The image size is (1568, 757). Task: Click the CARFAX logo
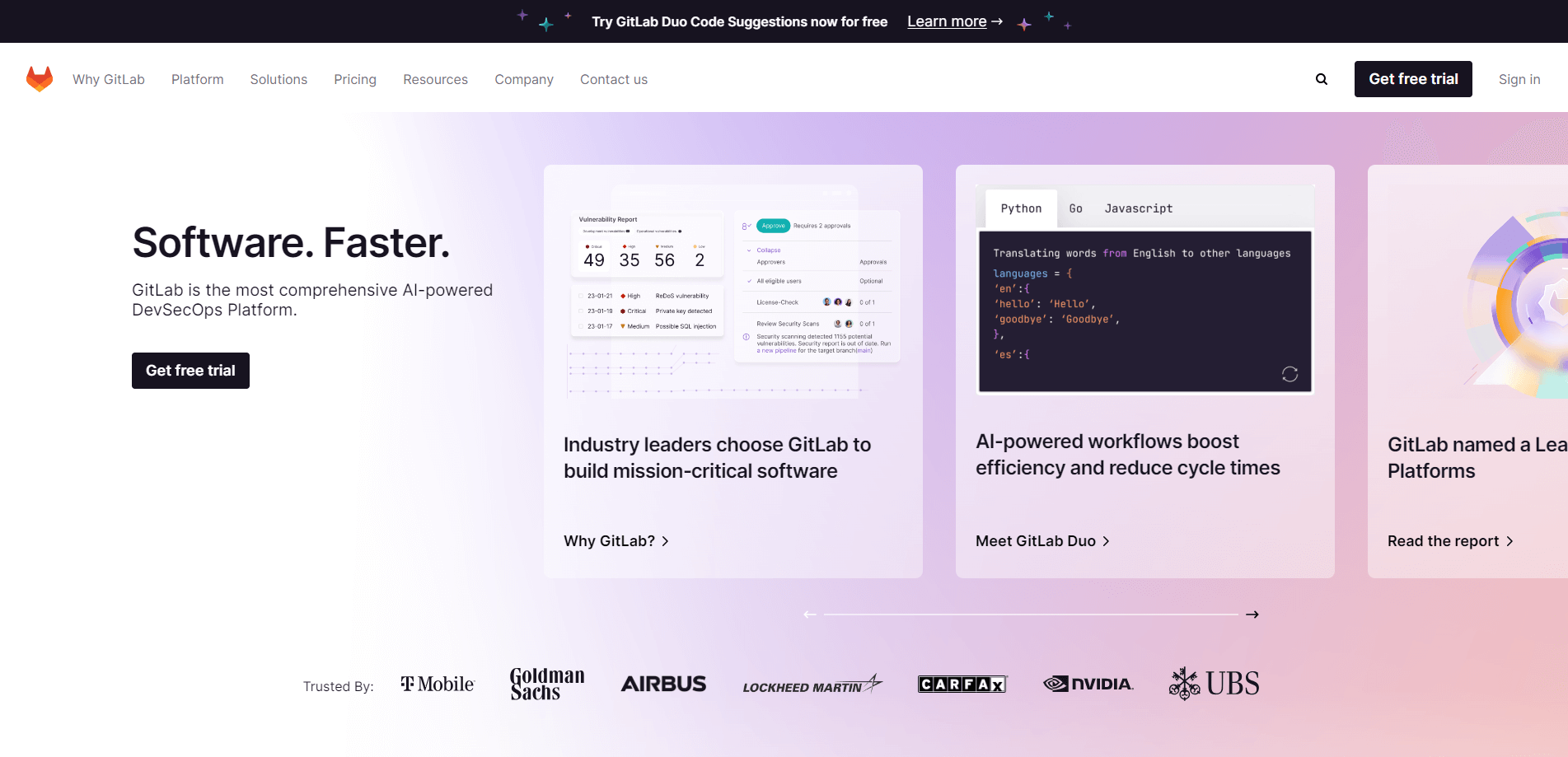[x=962, y=684]
